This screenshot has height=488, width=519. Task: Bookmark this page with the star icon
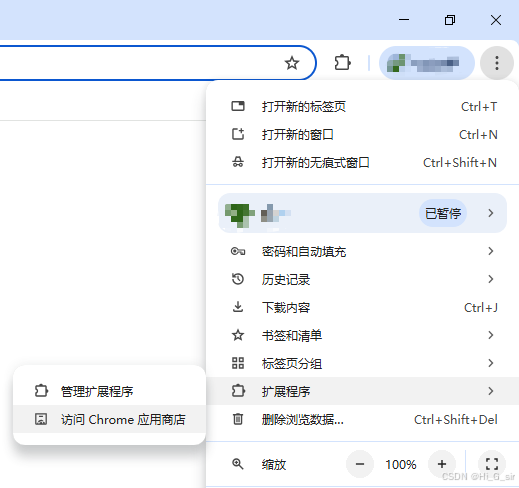[x=292, y=63]
